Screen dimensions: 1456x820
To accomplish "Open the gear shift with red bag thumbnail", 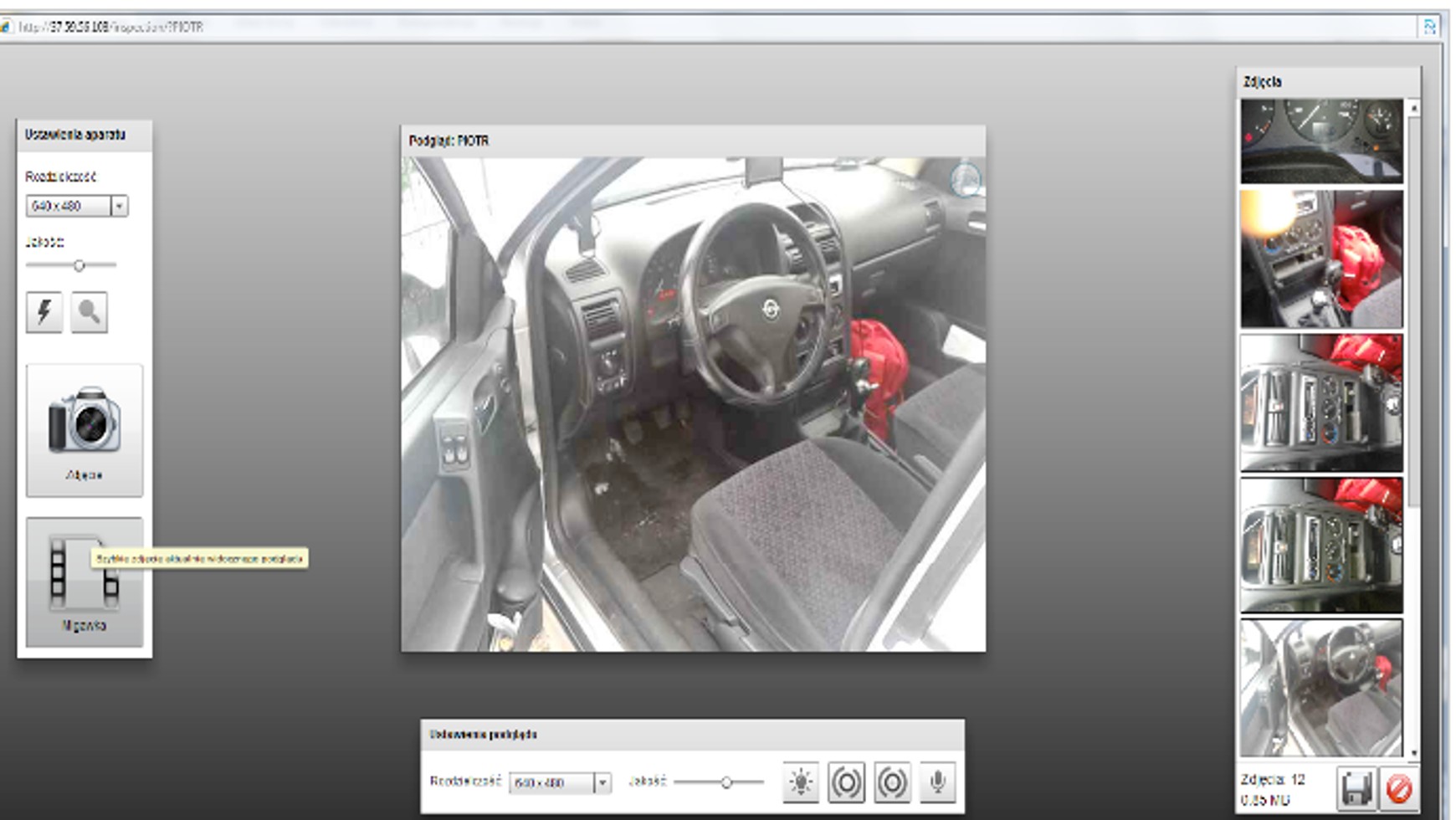I will (1321, 259).
